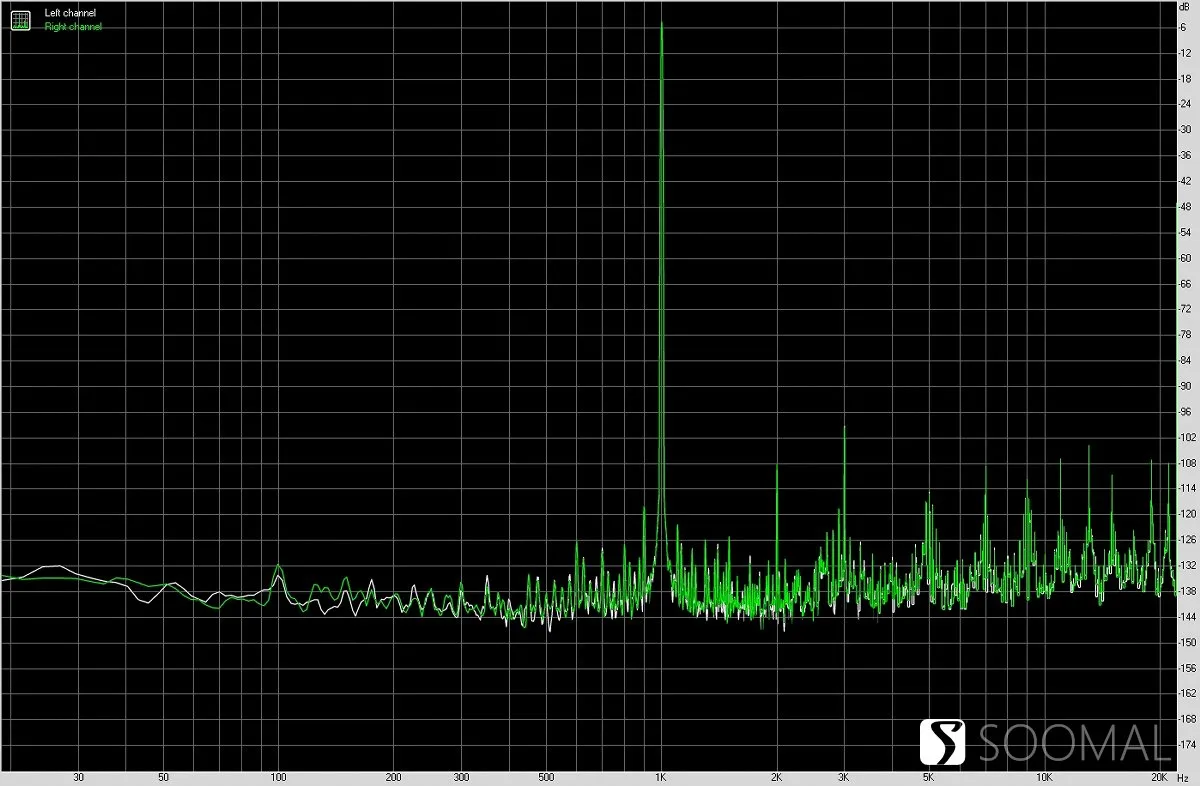Click the "20K" frequency axis label
The width and height of the screenshot is (1200, 786).
(x=1159, y=777)
